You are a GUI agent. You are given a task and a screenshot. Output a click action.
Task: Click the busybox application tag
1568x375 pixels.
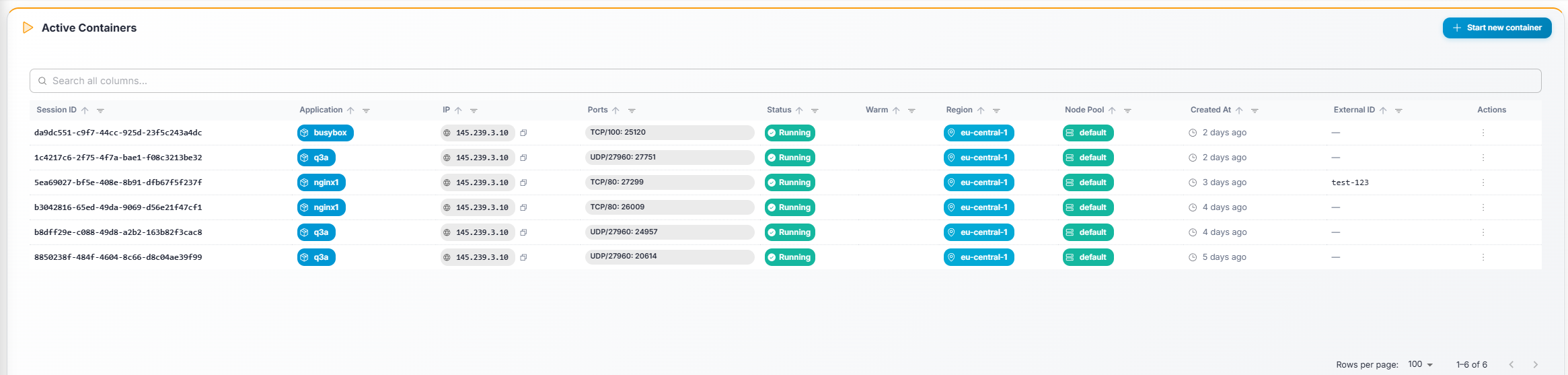pyautogui.click(x=326, y=133)
